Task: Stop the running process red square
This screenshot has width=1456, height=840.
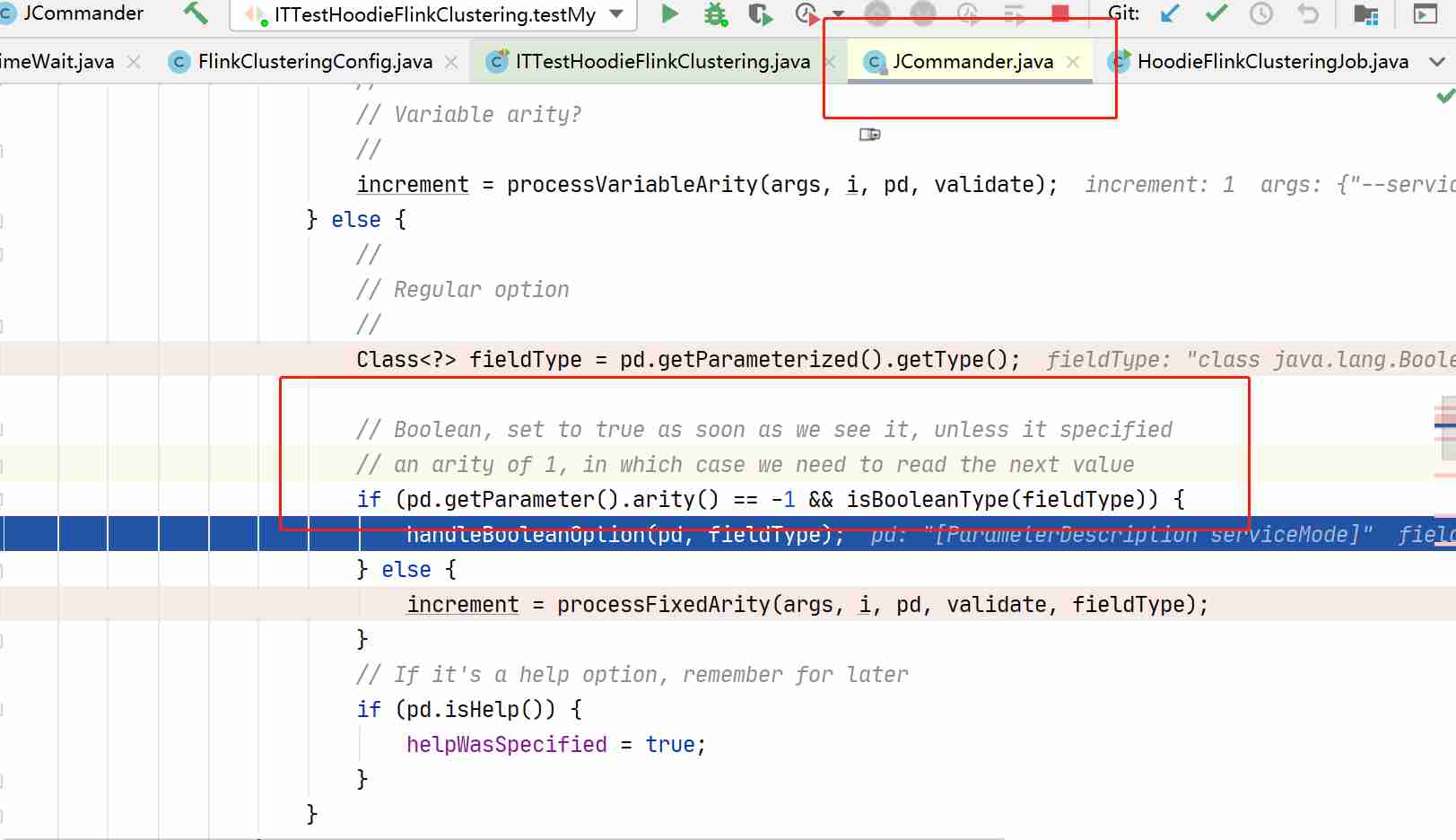Action: pyautogui.click(x=1060, y=13)
